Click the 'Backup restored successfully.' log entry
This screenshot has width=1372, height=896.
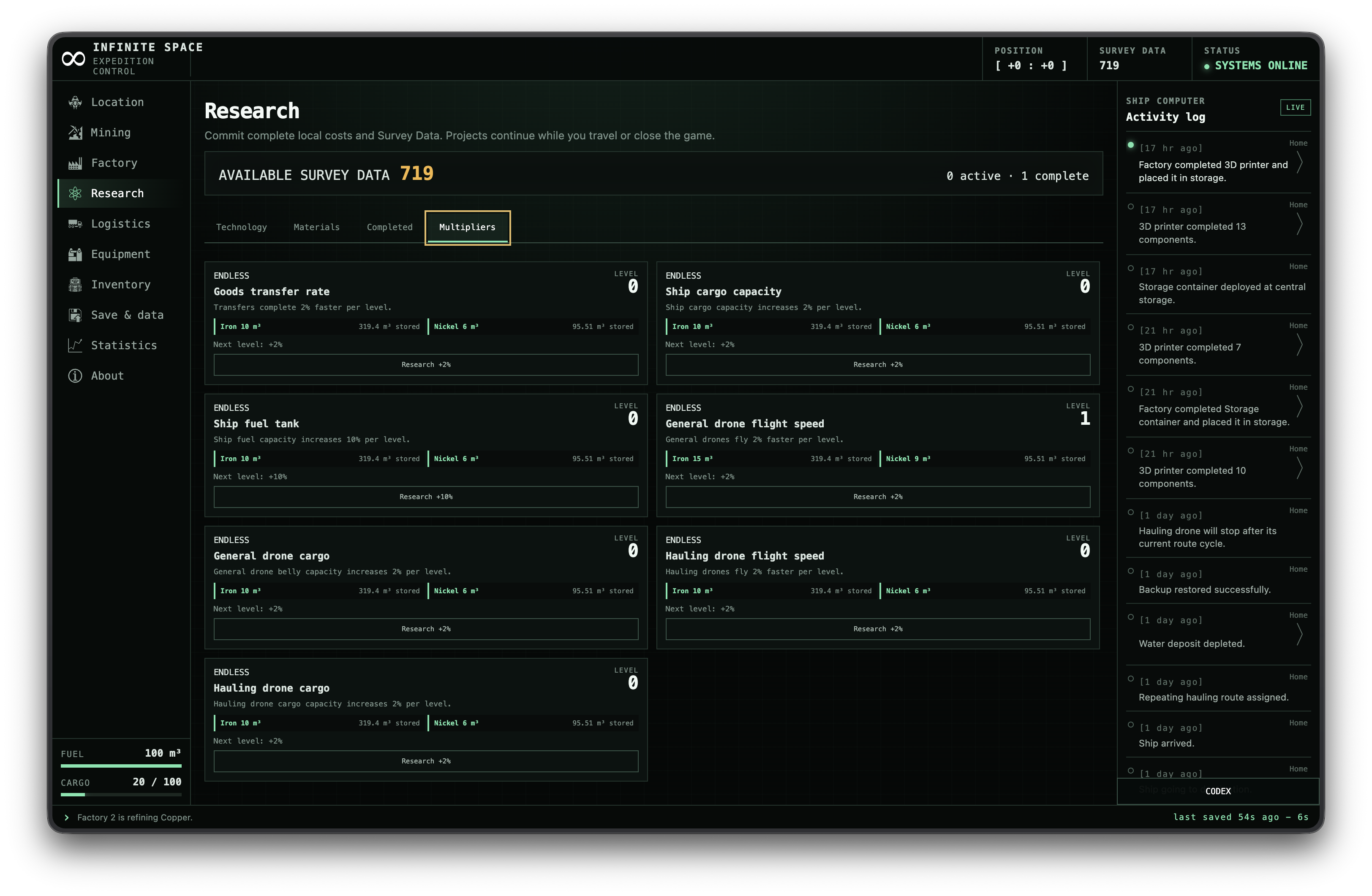pos(1218,580)
